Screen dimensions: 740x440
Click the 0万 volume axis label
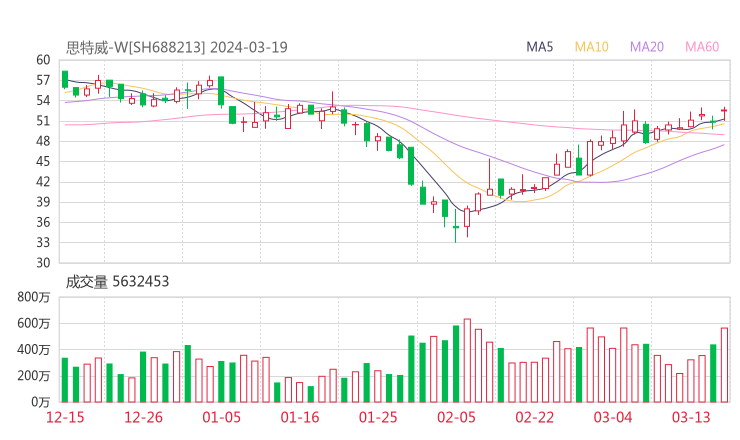pos(41,402)
